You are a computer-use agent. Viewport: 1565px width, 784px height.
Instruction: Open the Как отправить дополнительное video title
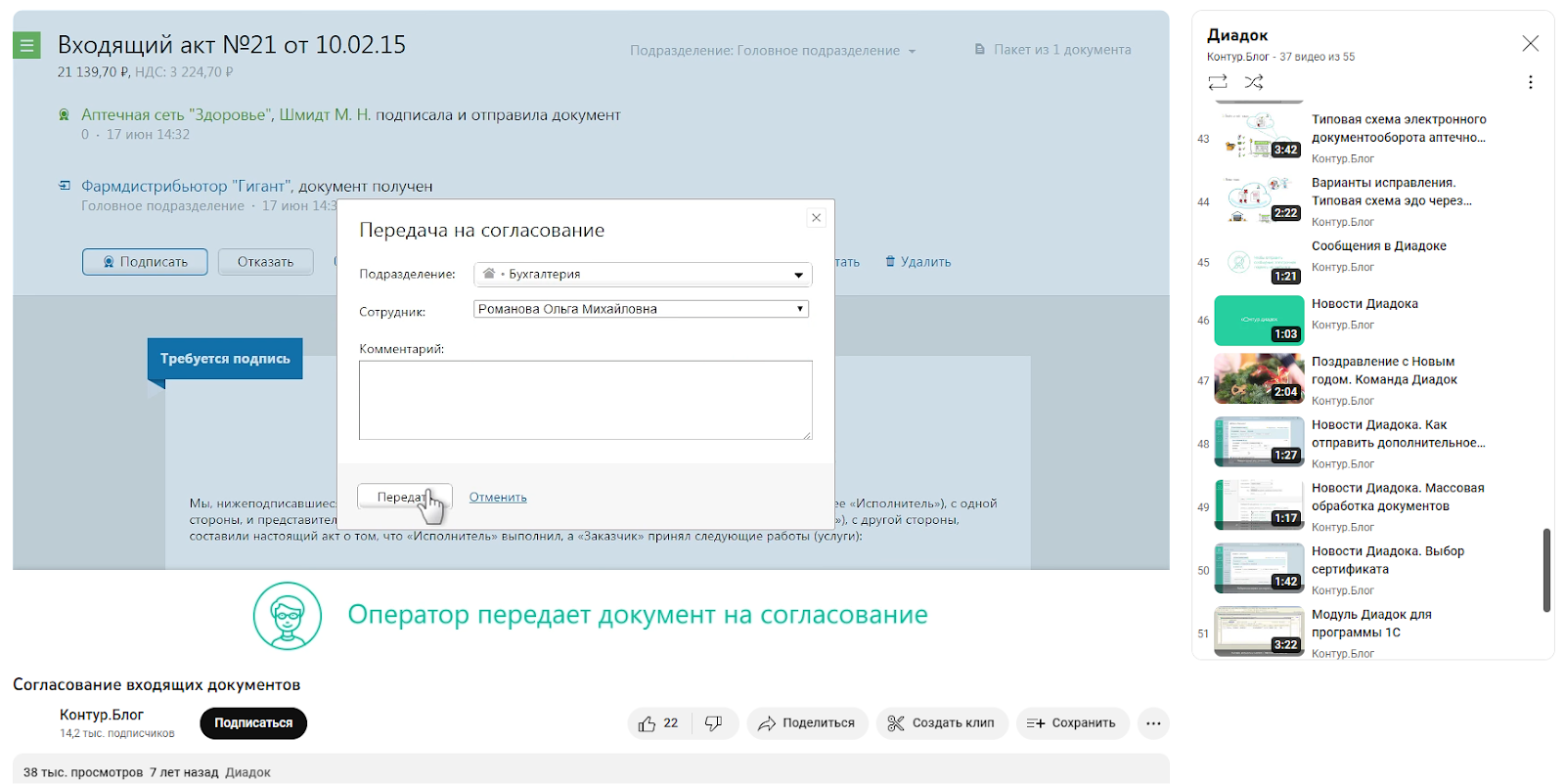pyautogui.click(x=1398, y=434)
